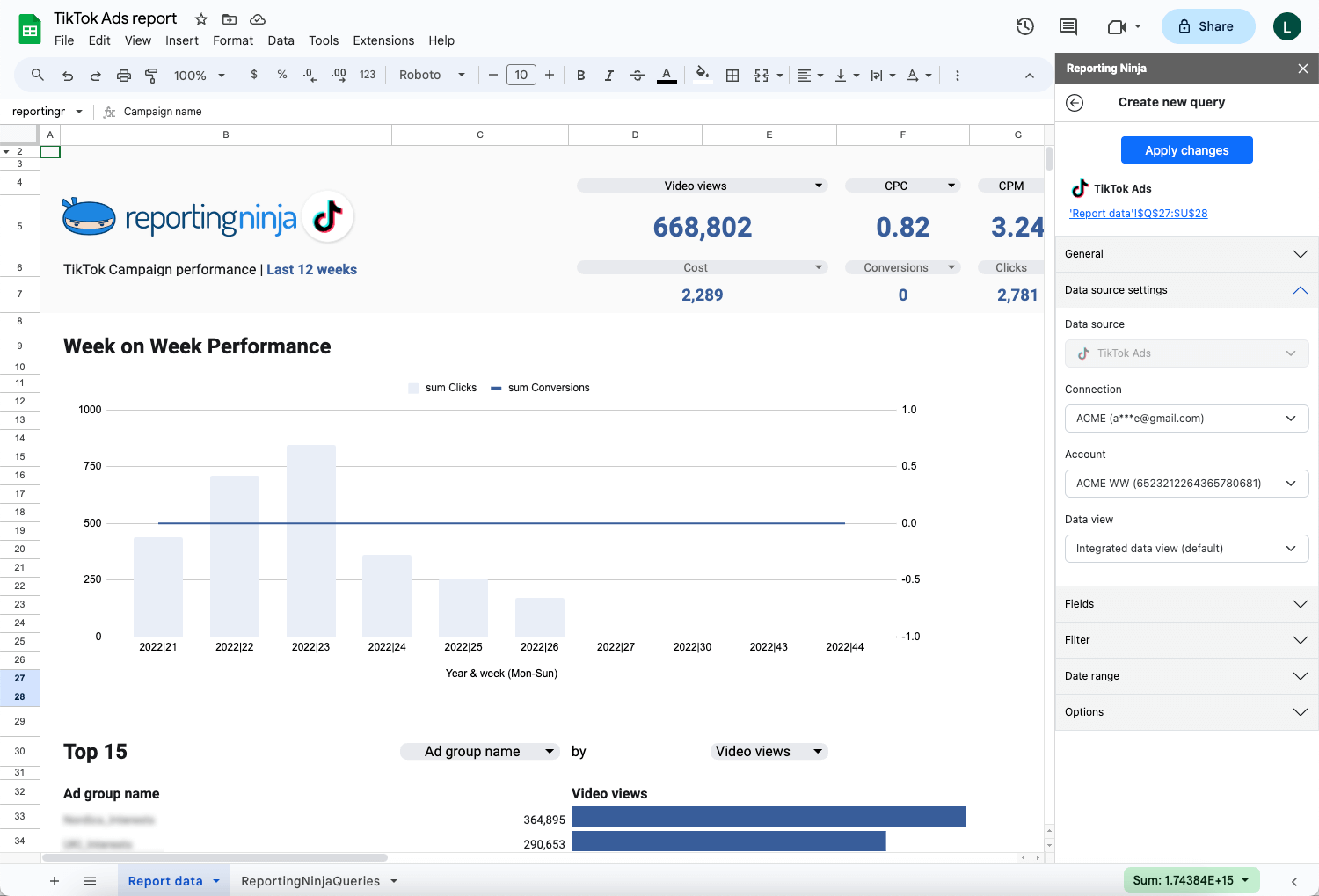Open the text color picker

667,76
